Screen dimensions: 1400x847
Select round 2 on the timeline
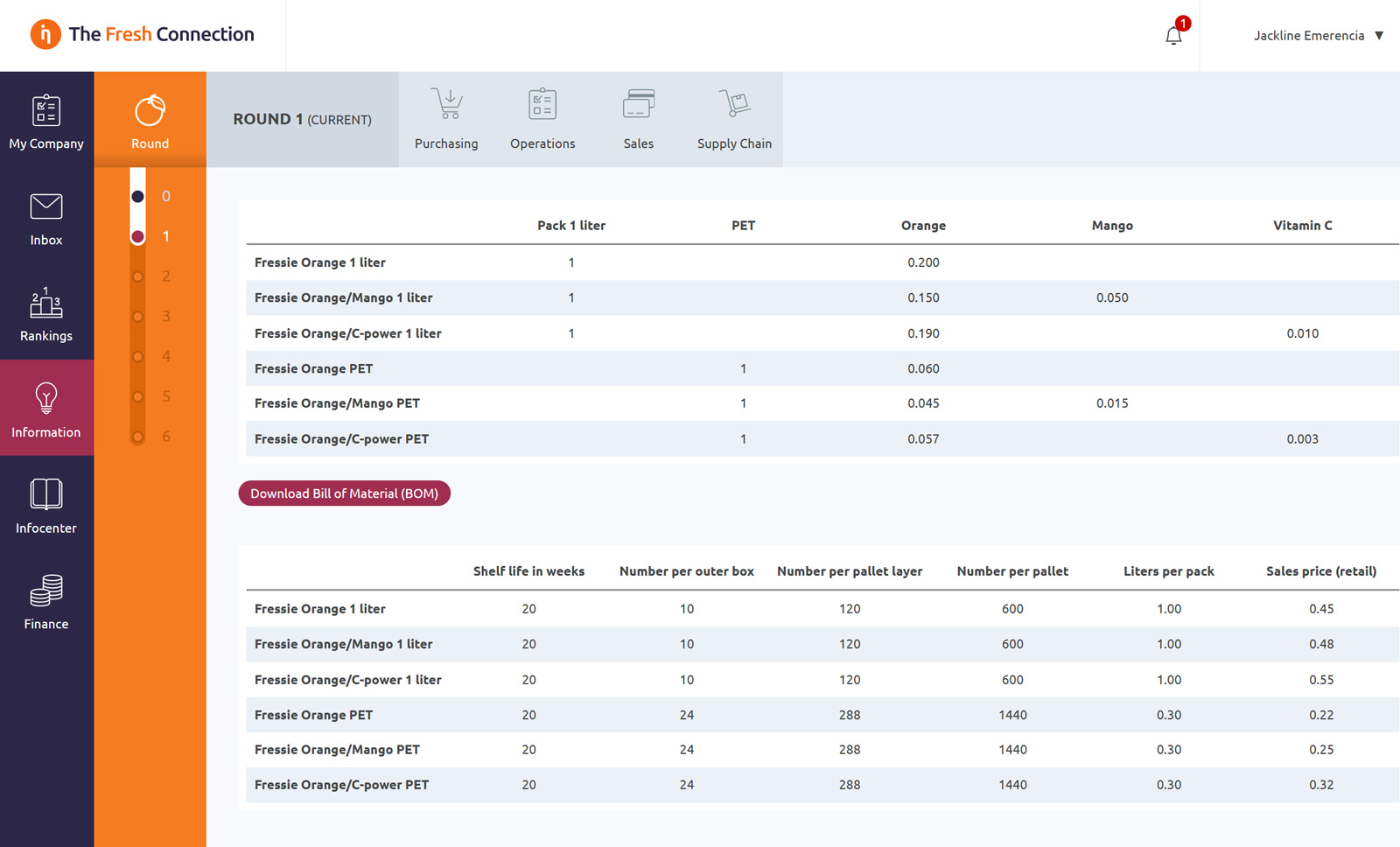click(x=138, y=276)
